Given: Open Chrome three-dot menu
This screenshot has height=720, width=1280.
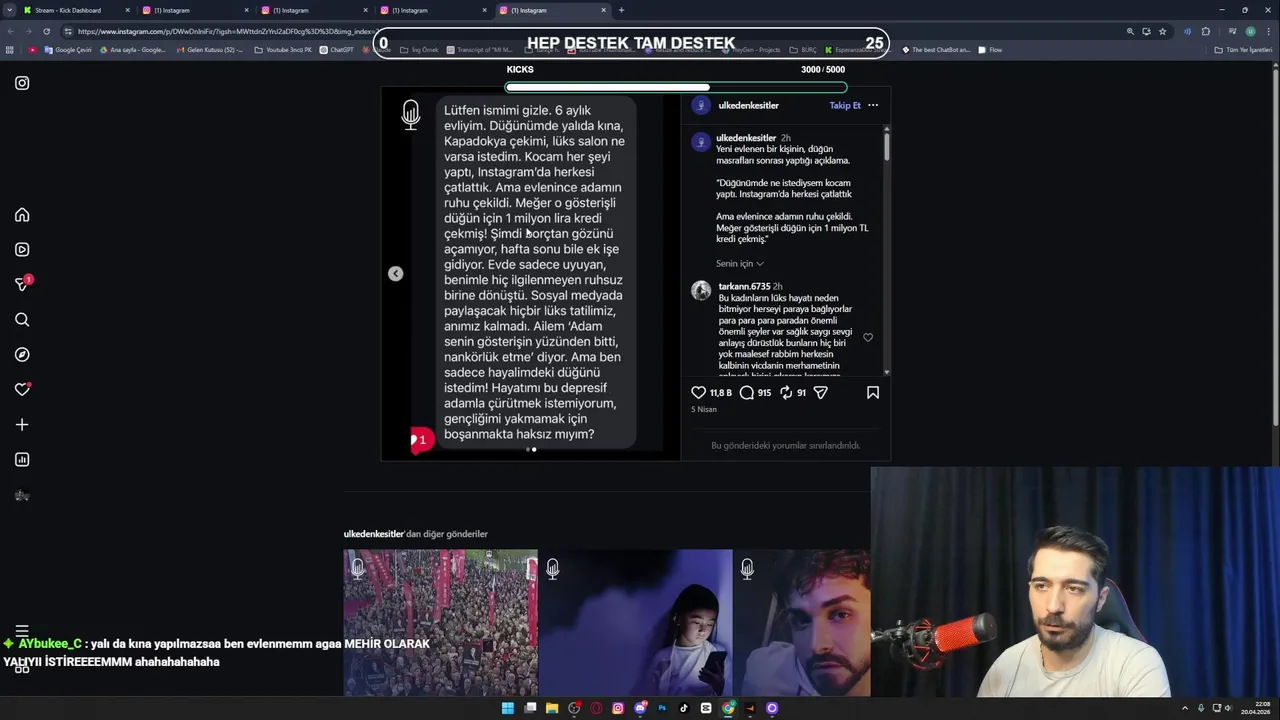Looking at the screenshot, I should pos(1269,31).
